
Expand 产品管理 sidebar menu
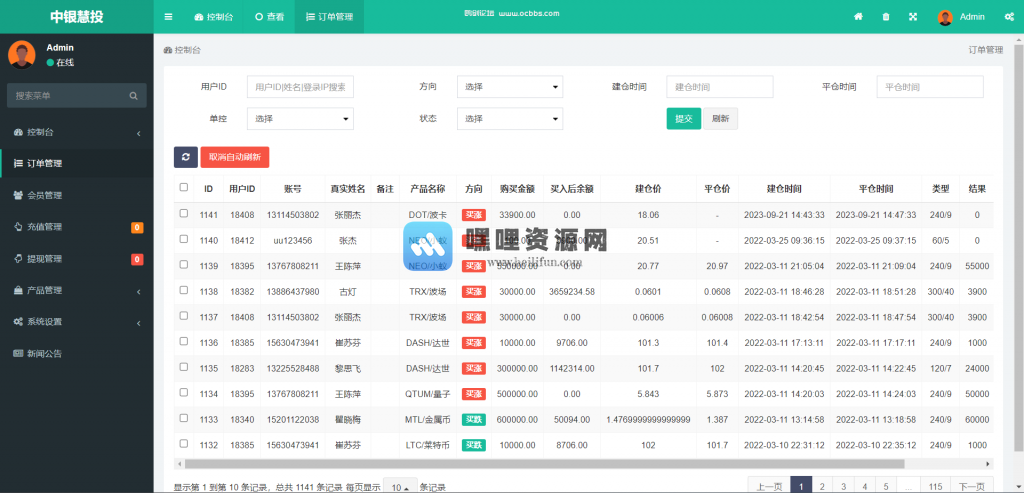(x=76, y=290)
